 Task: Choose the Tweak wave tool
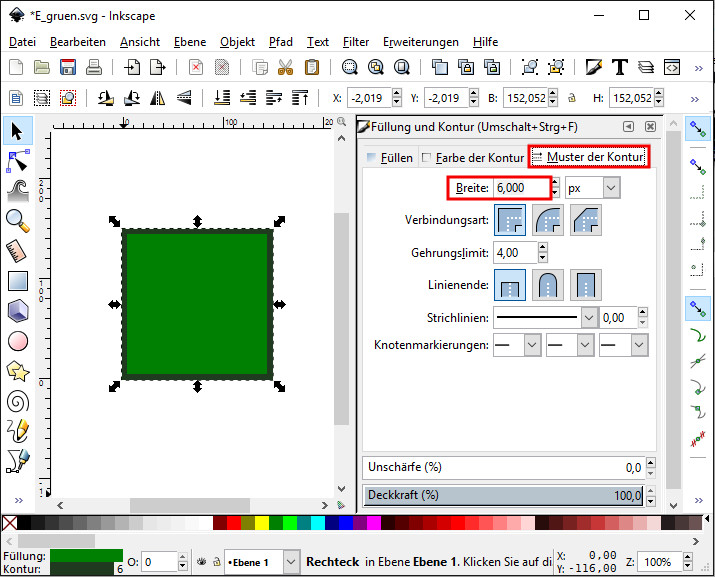point(18,191)
